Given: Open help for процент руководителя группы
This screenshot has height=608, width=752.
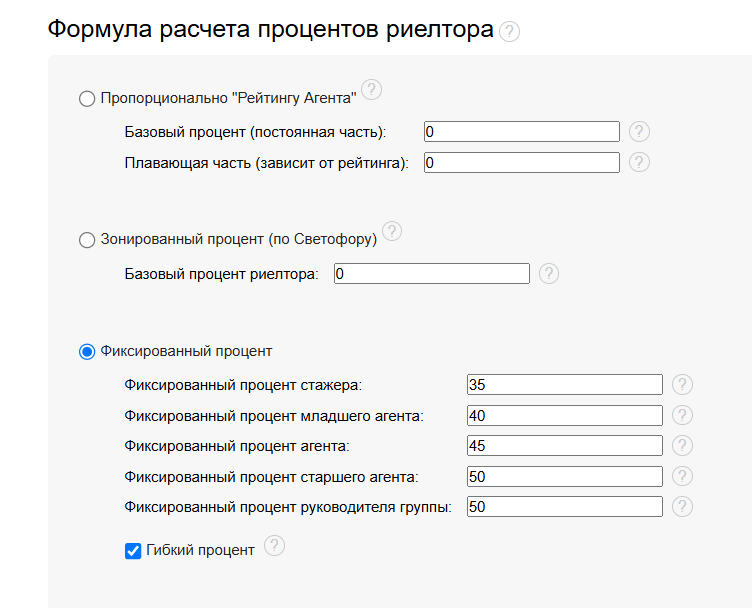Looking at the screenshot, I should 682,507.
